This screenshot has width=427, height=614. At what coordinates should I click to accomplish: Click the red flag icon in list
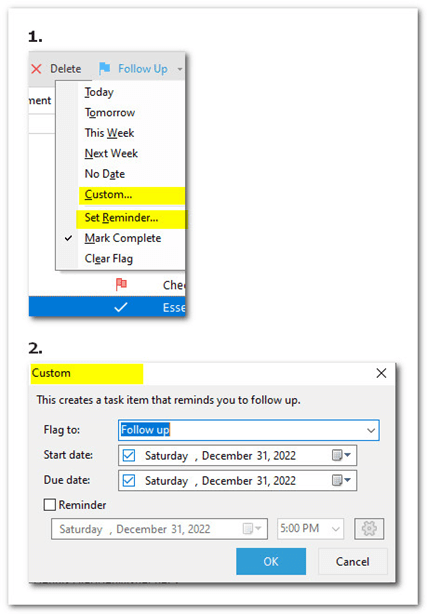121,284
